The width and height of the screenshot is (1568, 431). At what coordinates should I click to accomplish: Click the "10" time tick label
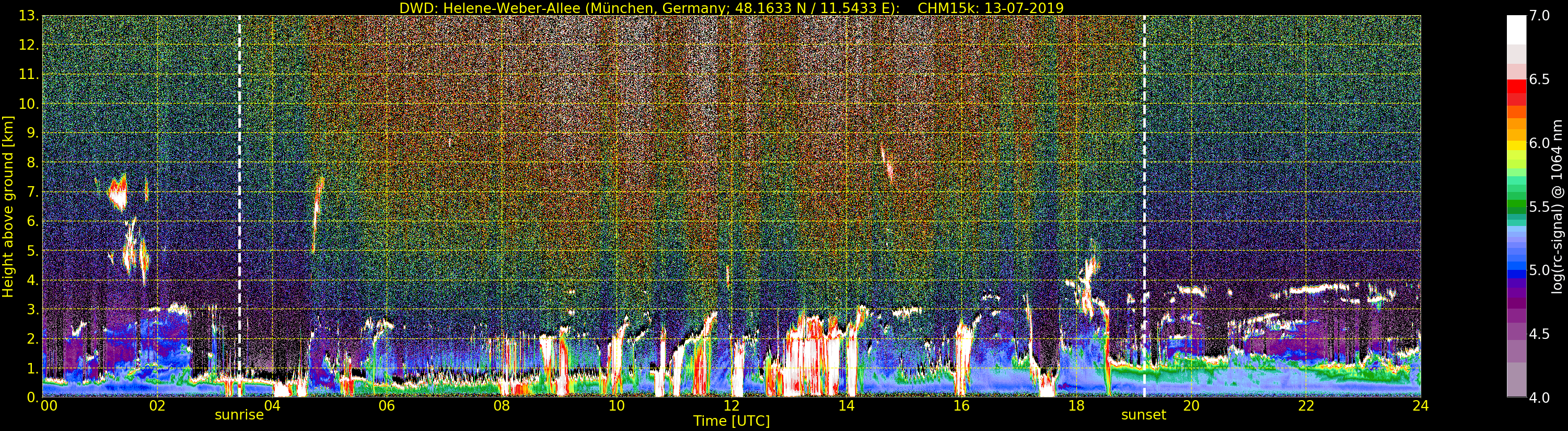tap(617, 406)
